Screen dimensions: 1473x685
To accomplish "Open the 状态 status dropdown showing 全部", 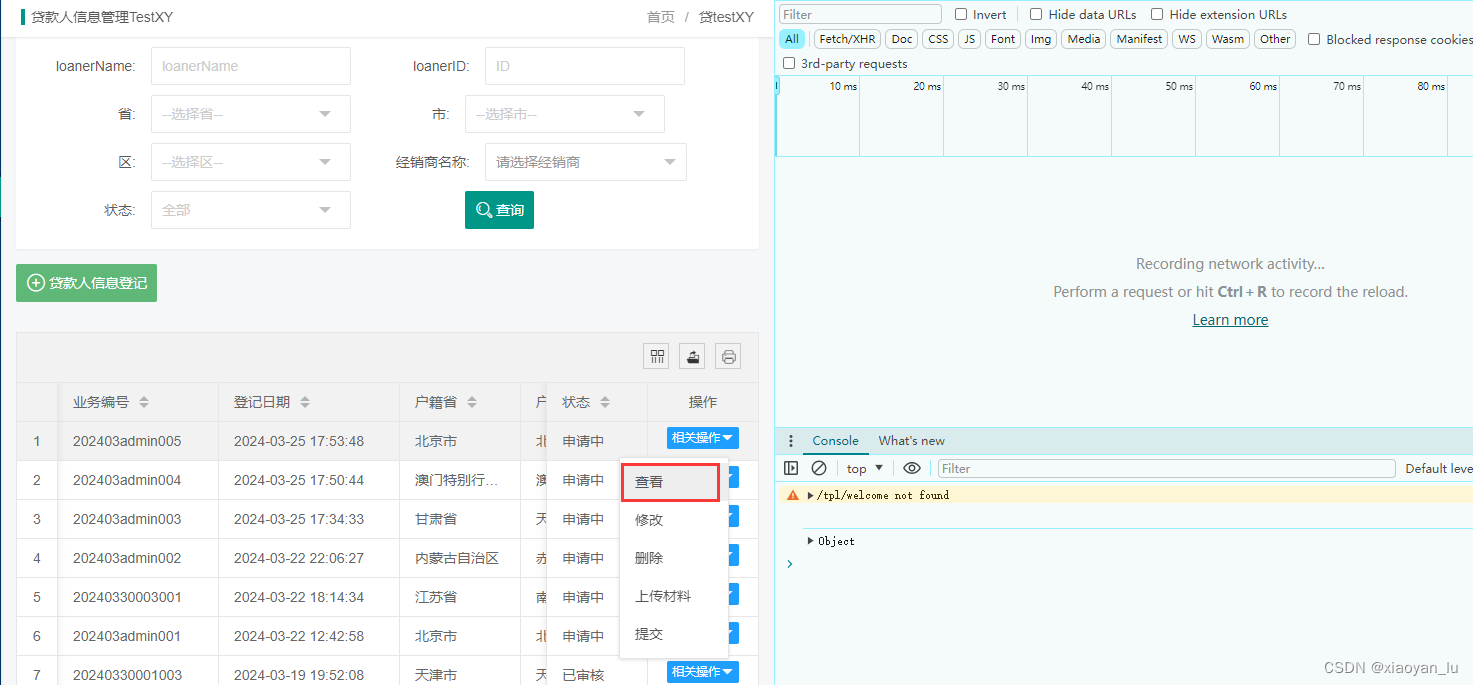I will [x=250, y=210].
